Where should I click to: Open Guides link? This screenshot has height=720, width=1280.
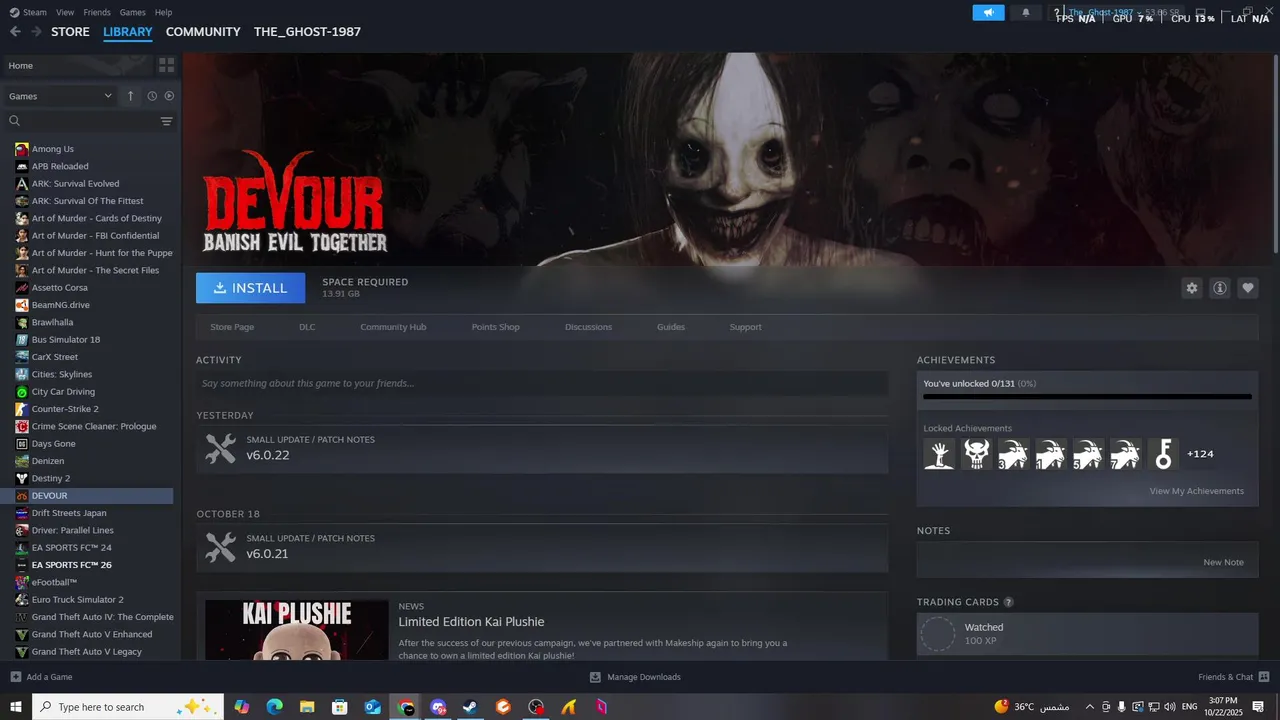tap(671, 327)
